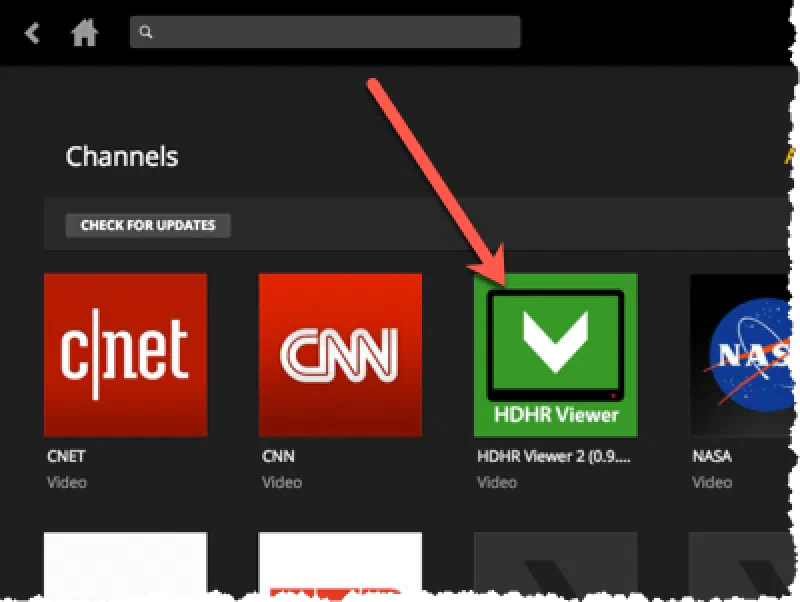The height and width of the screenshot is (602, 800).
Task: Click the search magnifier icon
Action: click(145, 32)
